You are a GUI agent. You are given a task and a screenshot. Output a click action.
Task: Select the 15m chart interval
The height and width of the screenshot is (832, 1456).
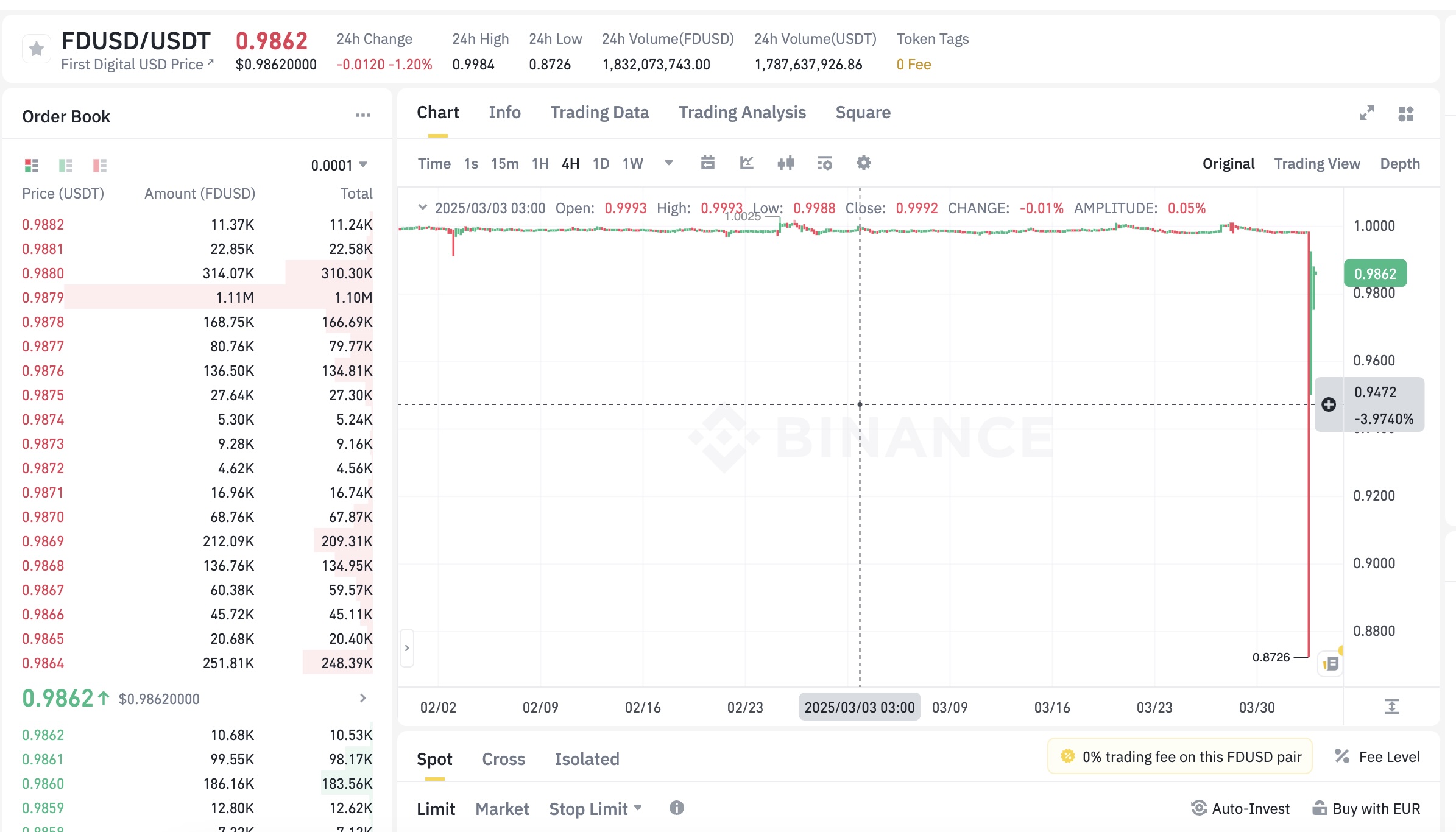(x=505, y=164)
